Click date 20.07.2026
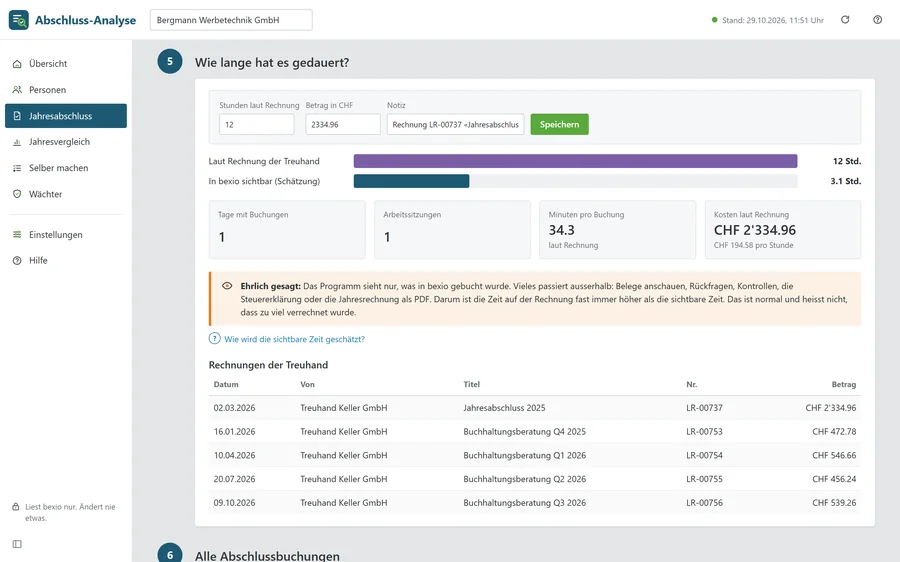The height and width of the screenshot is (562, 900). [234, 479]
